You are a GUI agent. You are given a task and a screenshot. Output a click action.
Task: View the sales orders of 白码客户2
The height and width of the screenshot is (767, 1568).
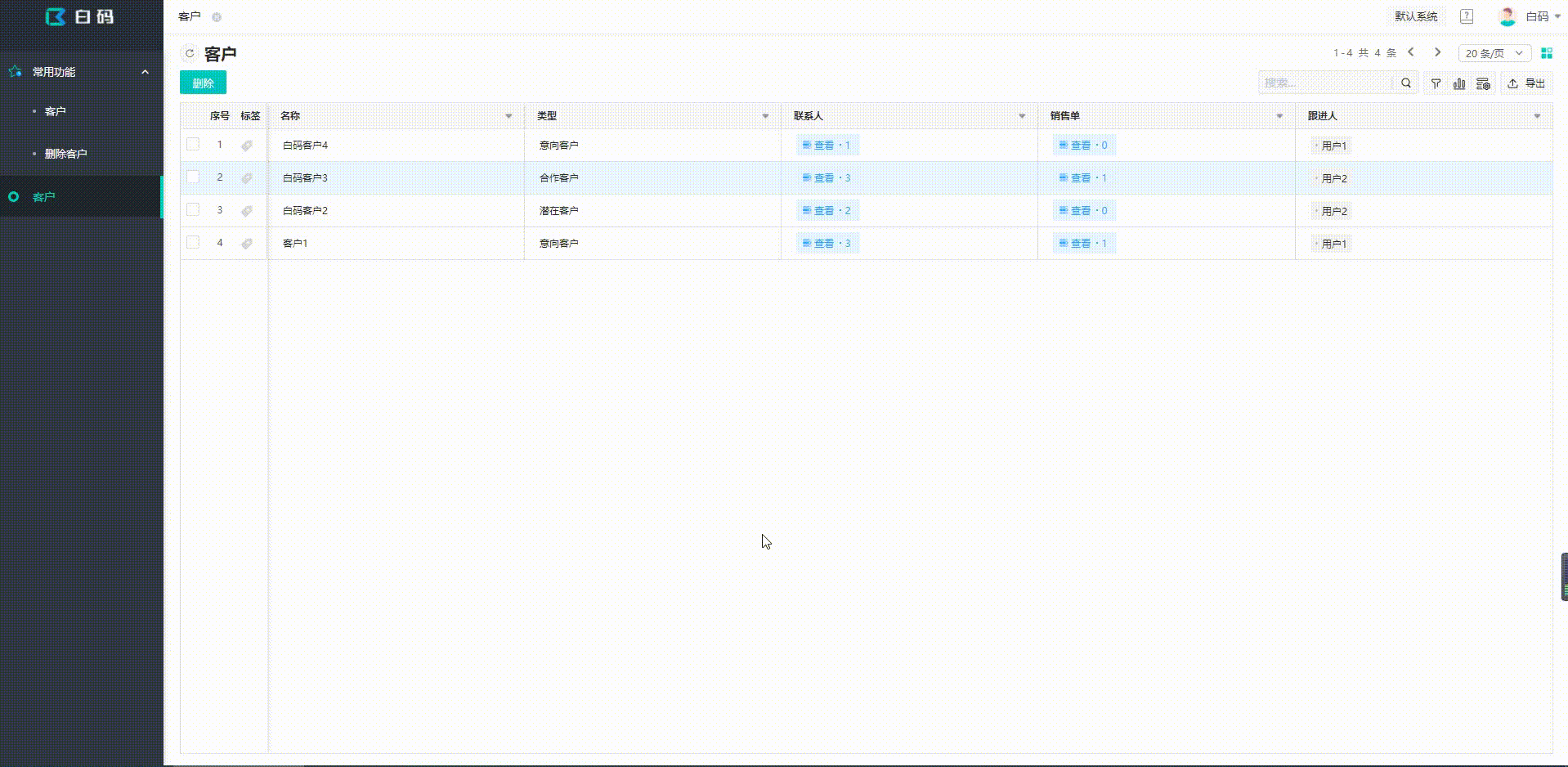[1084, 211]
